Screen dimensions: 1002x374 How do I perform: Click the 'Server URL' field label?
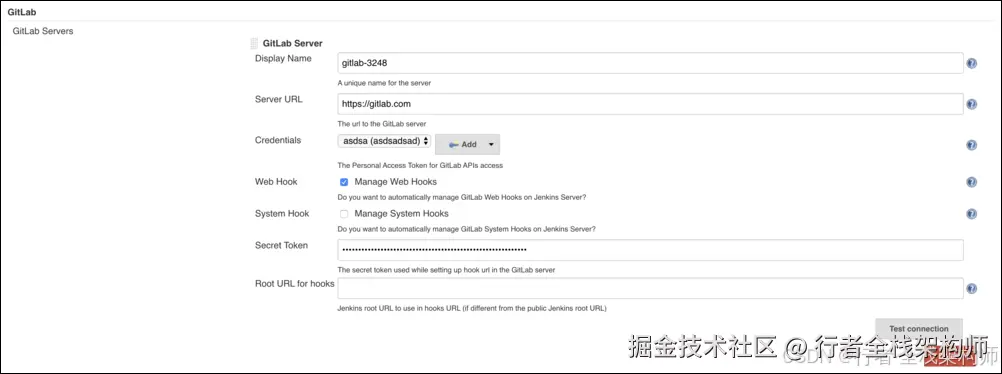(x=279, y=99)
